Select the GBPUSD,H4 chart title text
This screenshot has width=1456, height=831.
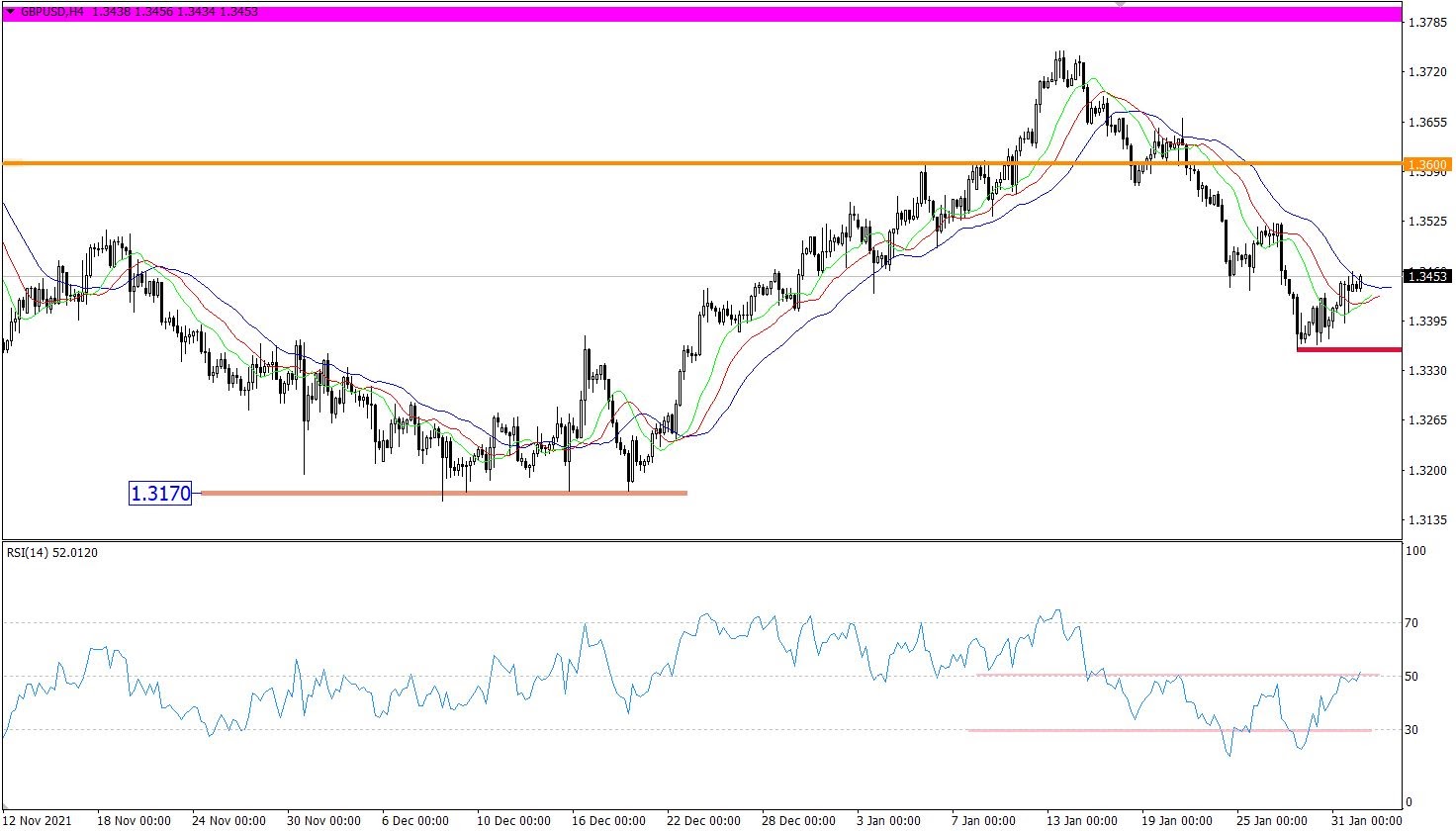point(50,12)
